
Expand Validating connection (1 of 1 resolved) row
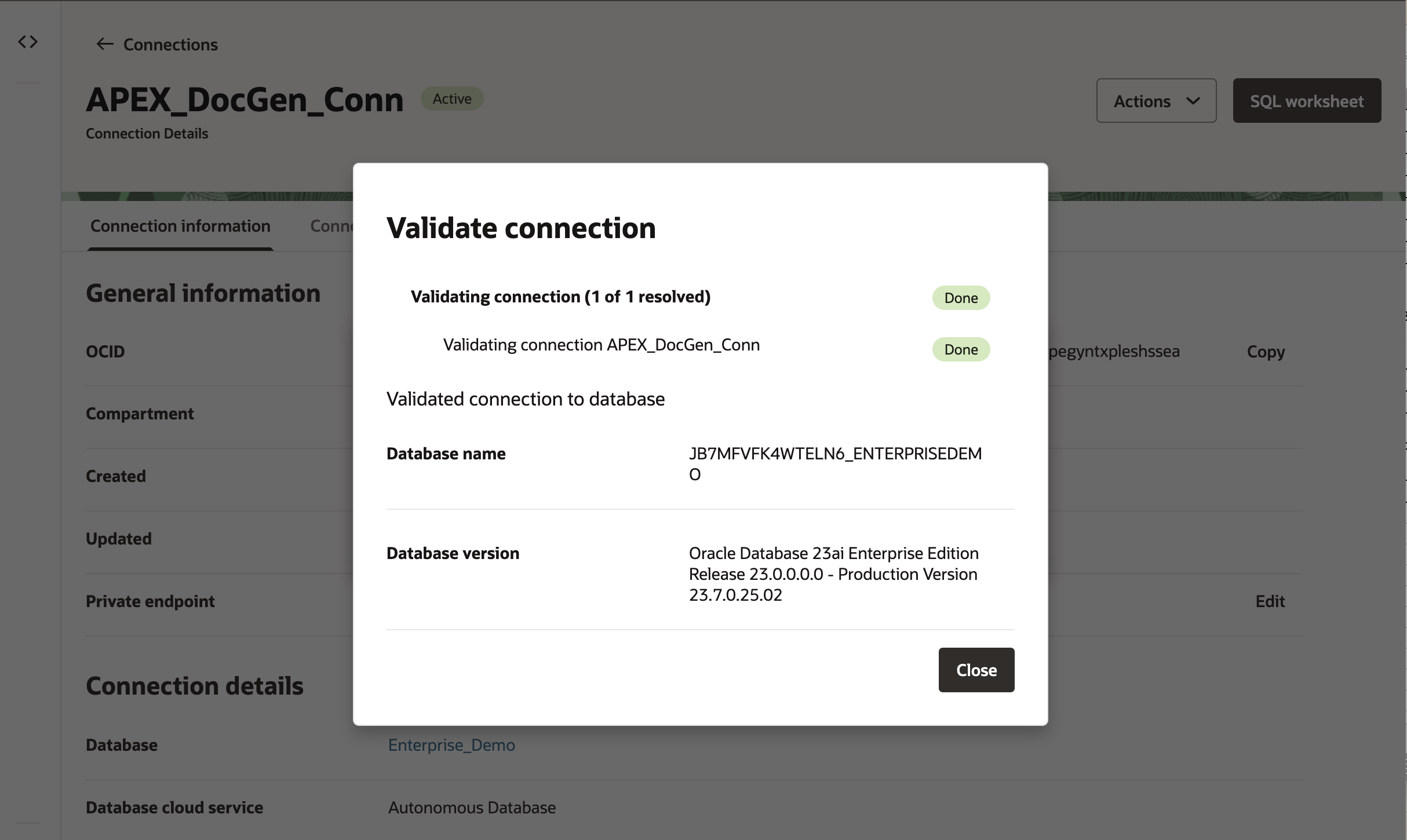pyautogui.click(x=560, y=297)
